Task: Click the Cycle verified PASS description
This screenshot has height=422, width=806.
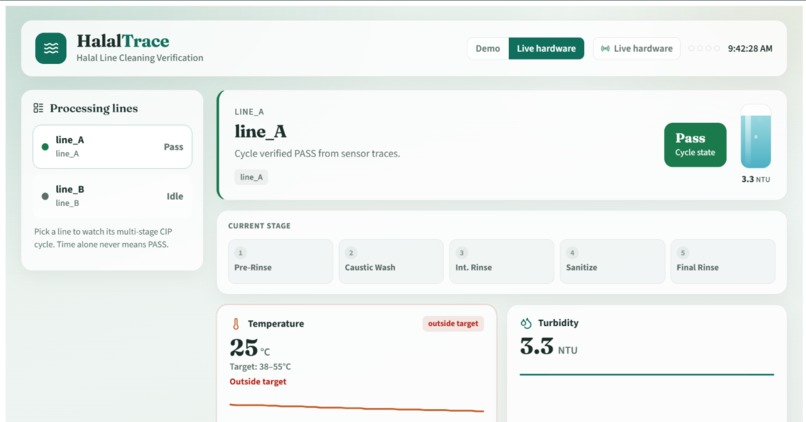Action: 317,153
